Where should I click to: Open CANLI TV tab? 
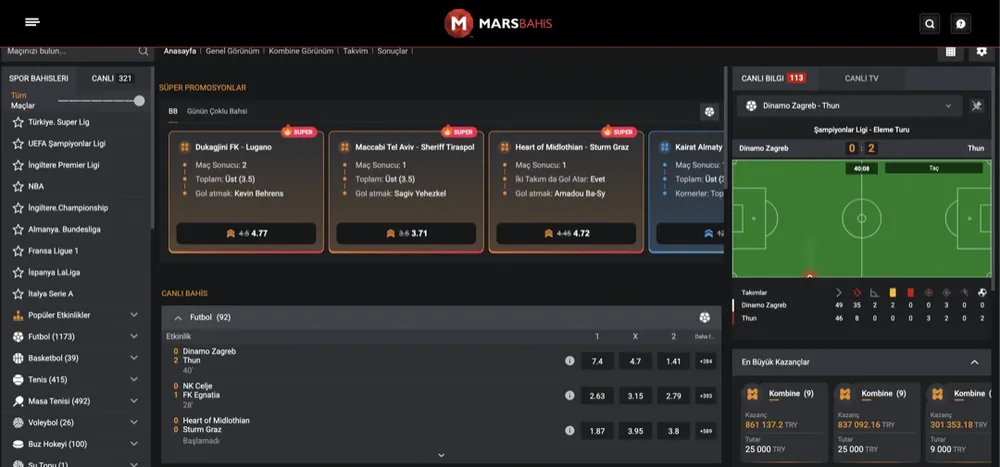coord(861,78)
